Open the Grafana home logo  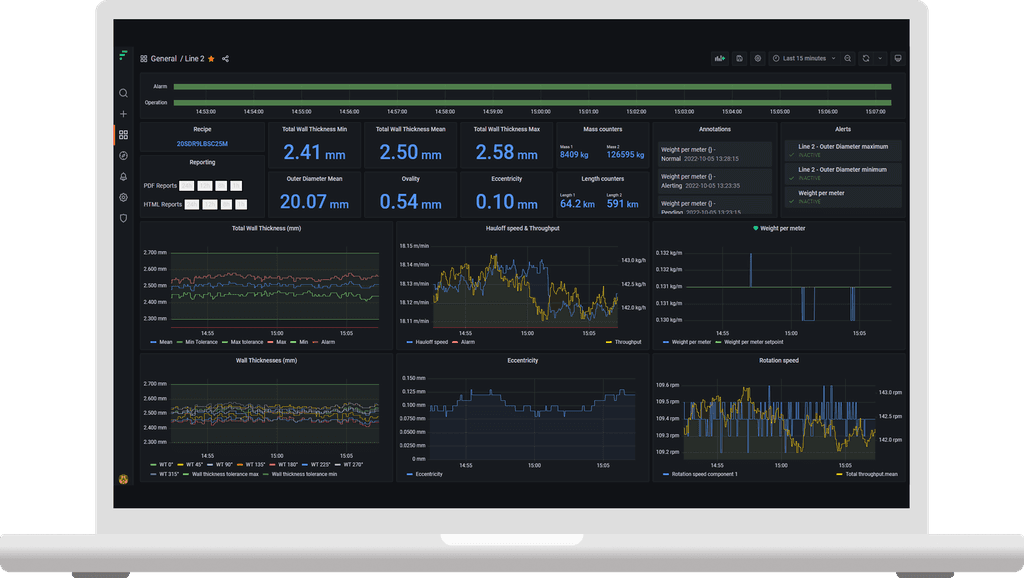click(x=123, y=56)
